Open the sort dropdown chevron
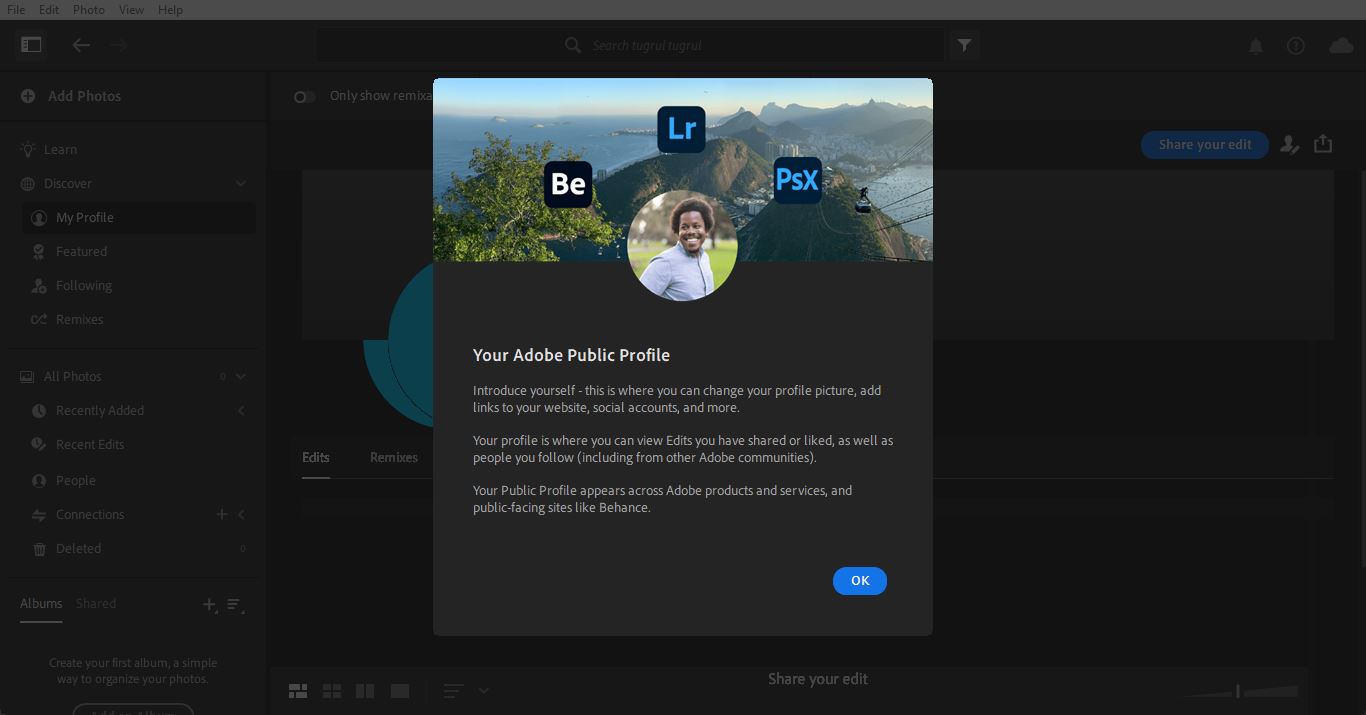 point(484,691)
